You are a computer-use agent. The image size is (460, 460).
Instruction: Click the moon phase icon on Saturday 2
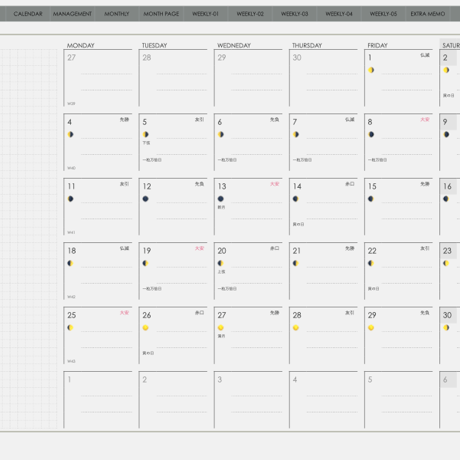pyautogui.click(x=446, y=70)
